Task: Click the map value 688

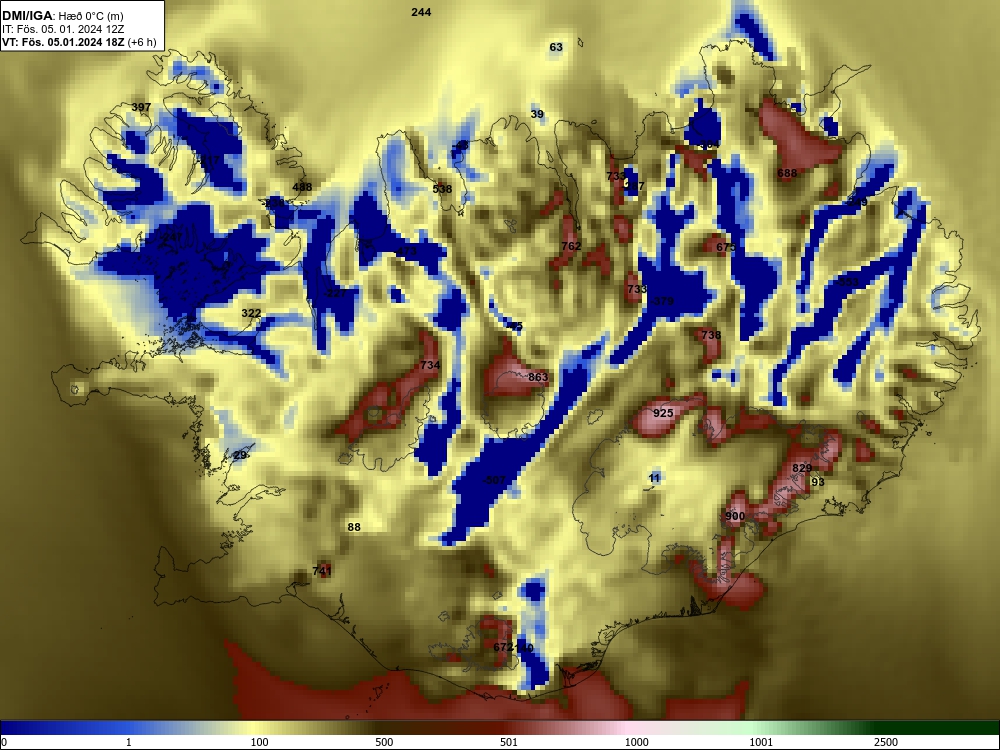Action: 788,173
